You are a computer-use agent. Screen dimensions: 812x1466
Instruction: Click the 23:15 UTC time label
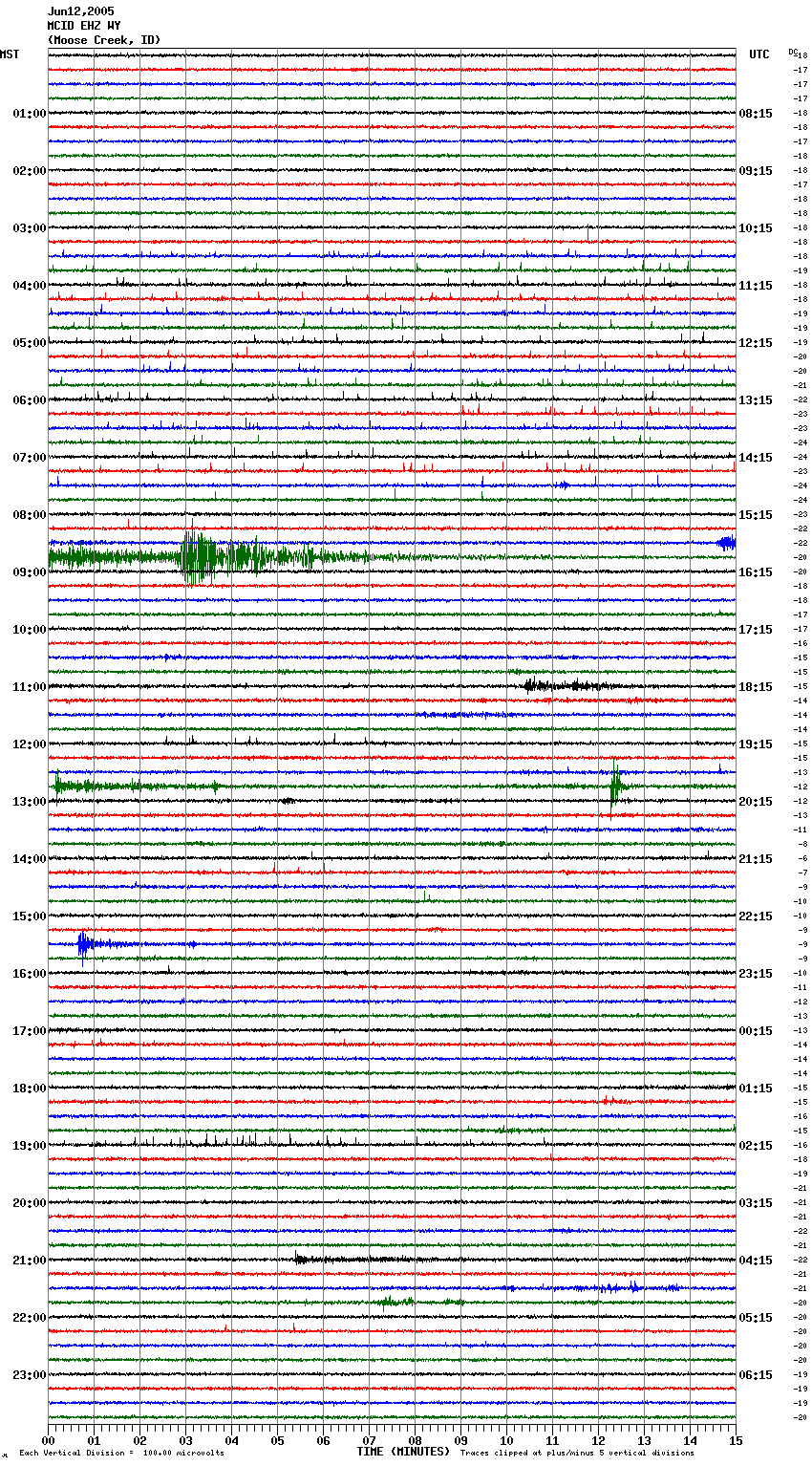[756, 974]
